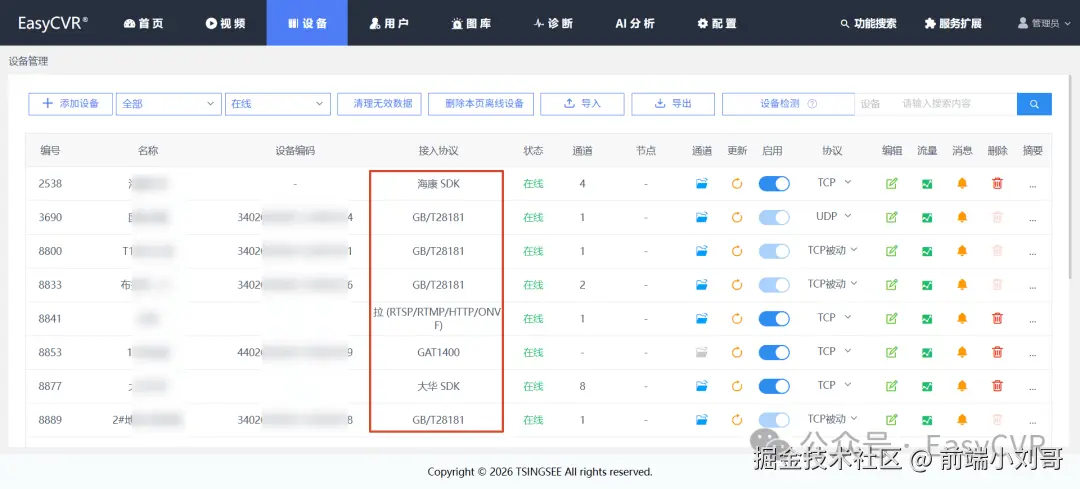1080x489 pixels.
Task: Open the 用户 users tab
Action: pyautogui.click(x=388, y=23)
